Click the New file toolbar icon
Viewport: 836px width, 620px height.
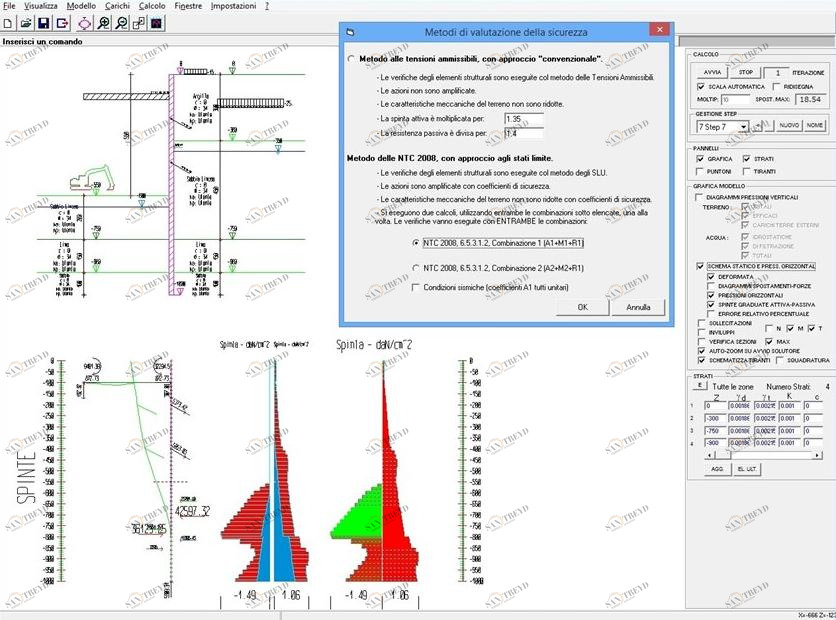point(9,22)
